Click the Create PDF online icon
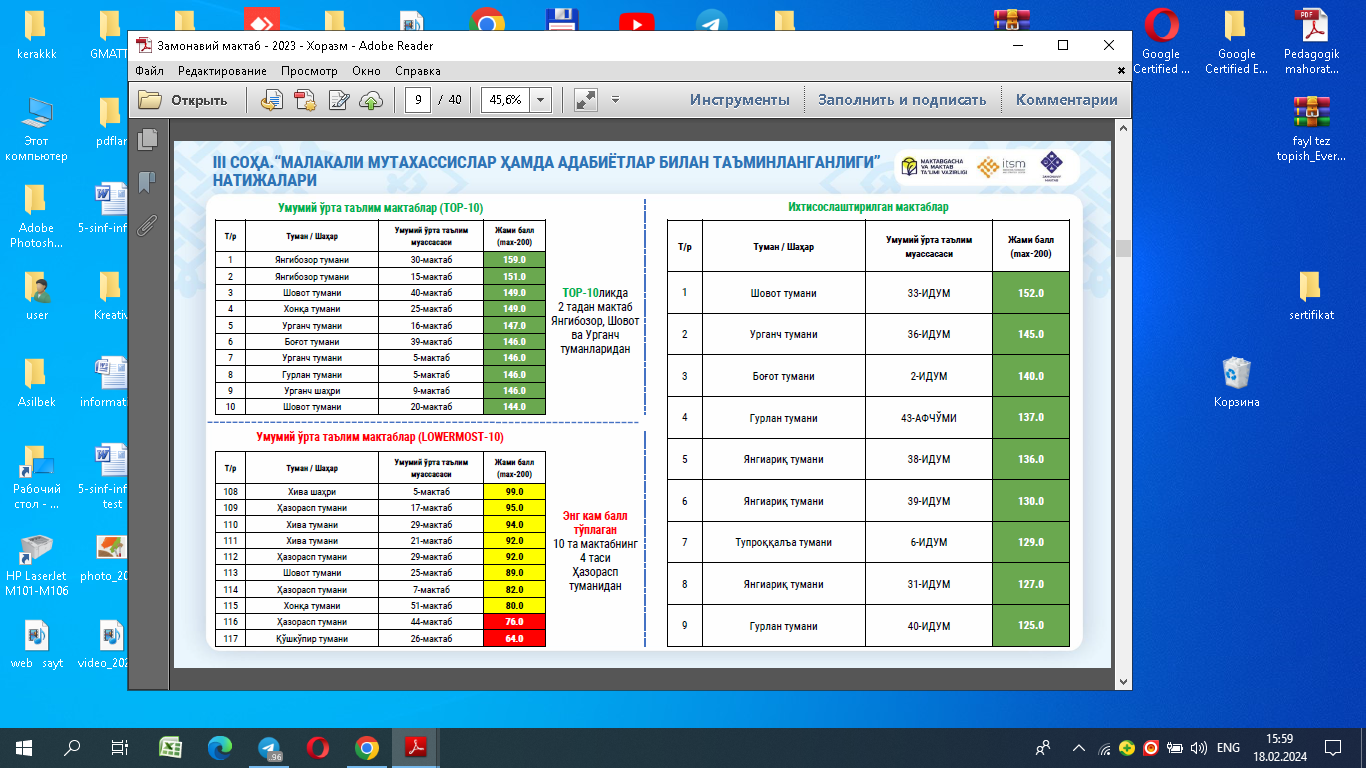This screenshot has width=1366, height=768. tap(304, 100)
